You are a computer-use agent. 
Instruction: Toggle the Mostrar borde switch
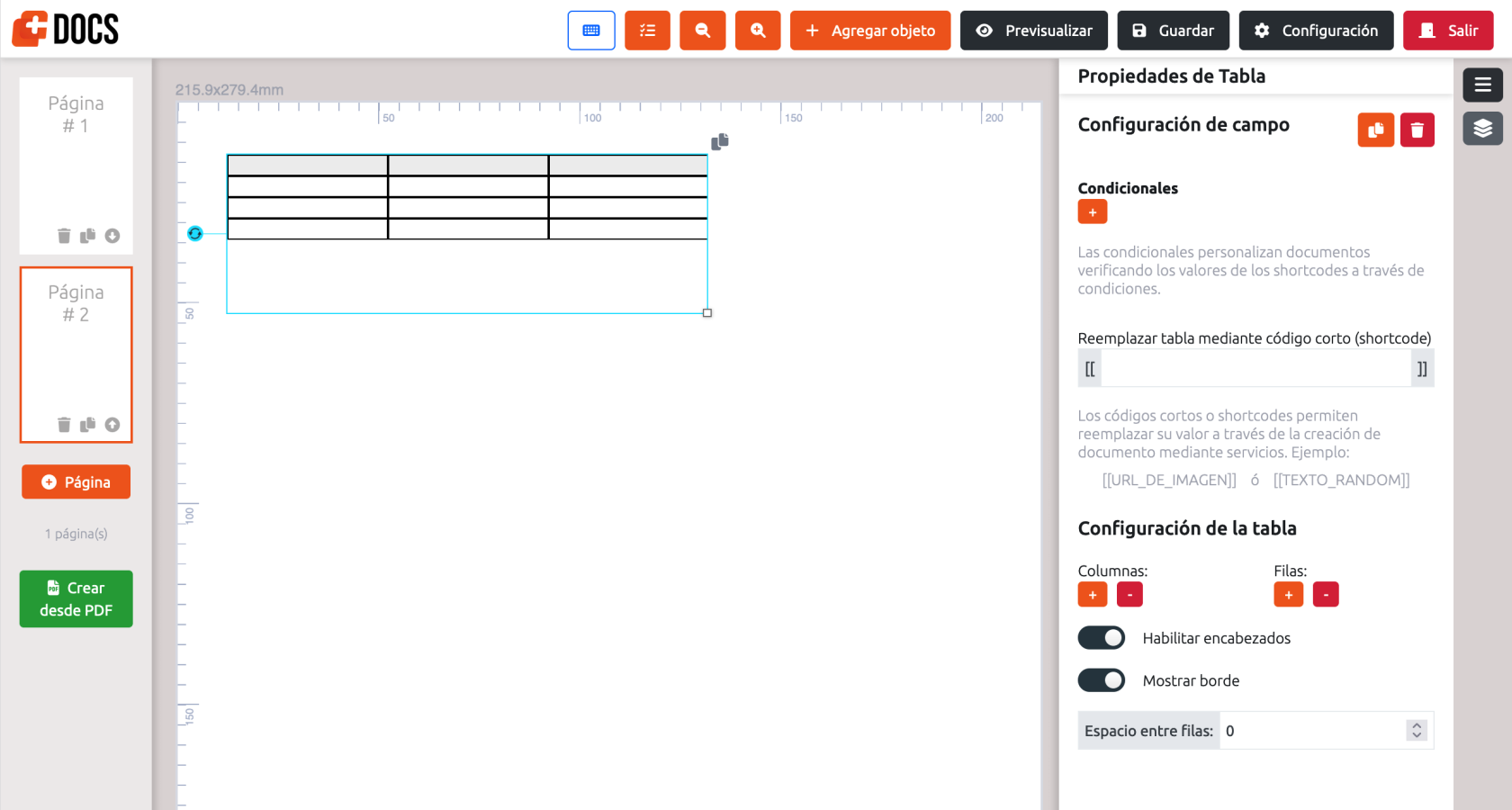tap(1102, 680)
